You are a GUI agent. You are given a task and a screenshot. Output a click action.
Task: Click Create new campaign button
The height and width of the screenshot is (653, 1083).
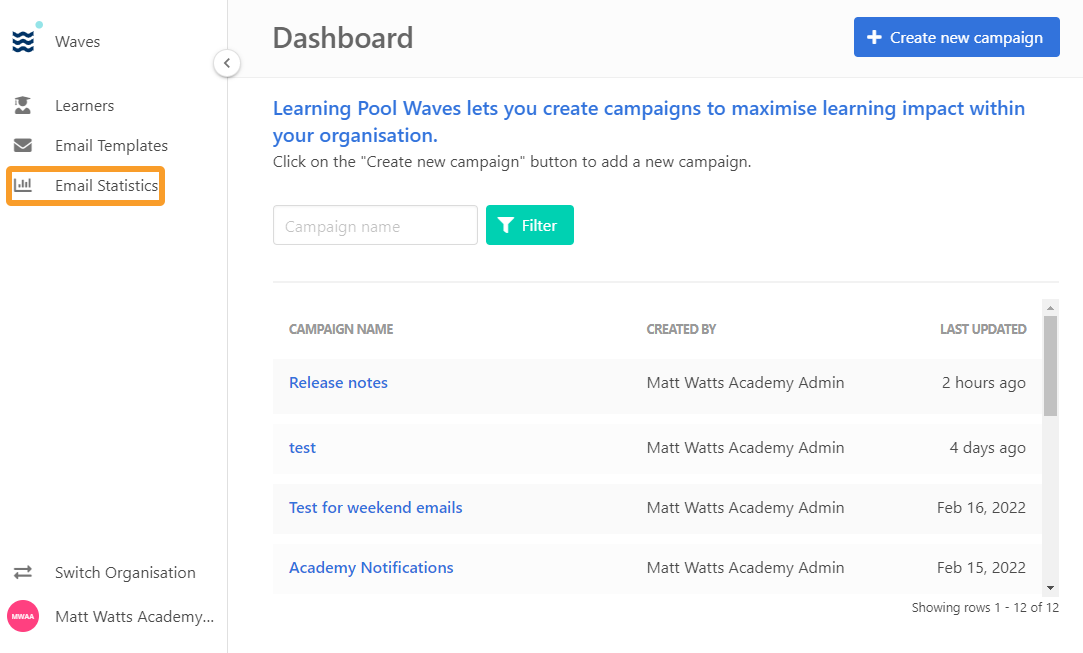click(x=957, y=37)
